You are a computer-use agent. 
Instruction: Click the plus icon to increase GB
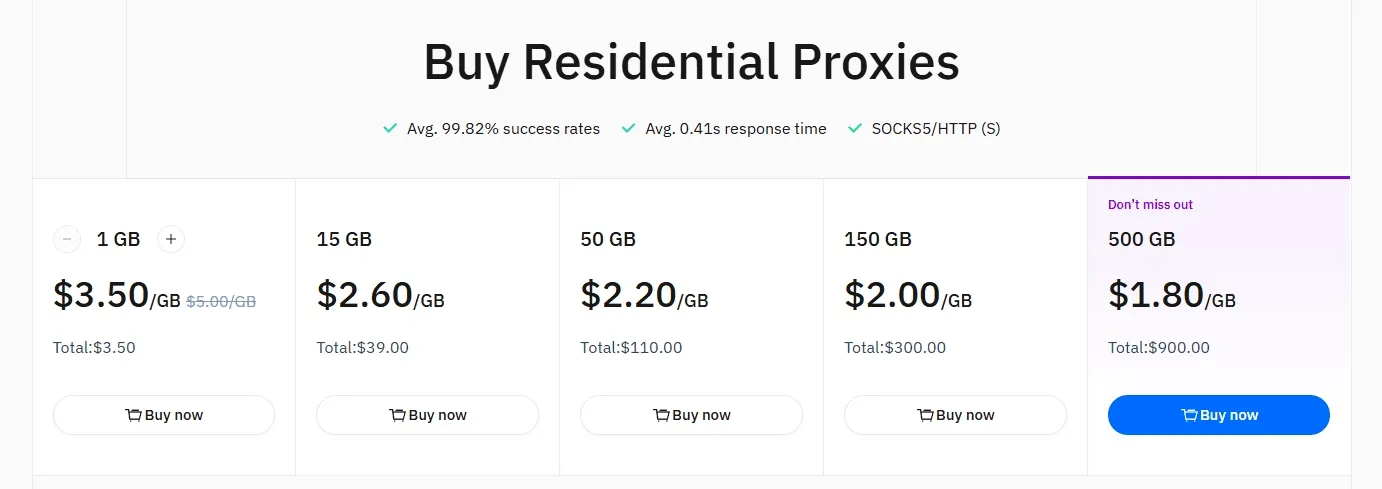tap(171, 239)
